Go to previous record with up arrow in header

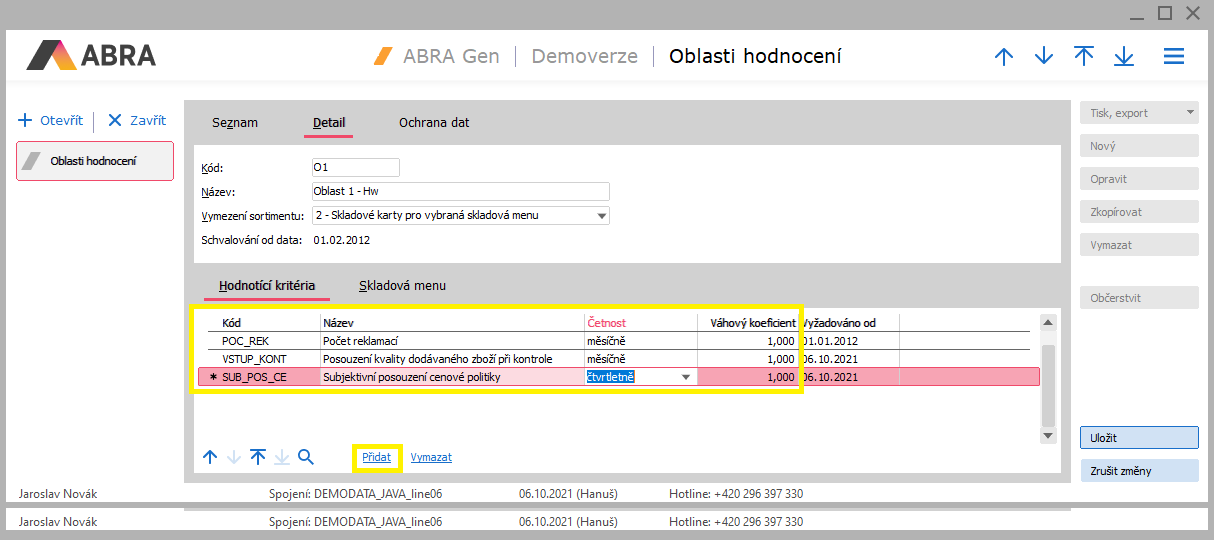(x=1004, y=57)
